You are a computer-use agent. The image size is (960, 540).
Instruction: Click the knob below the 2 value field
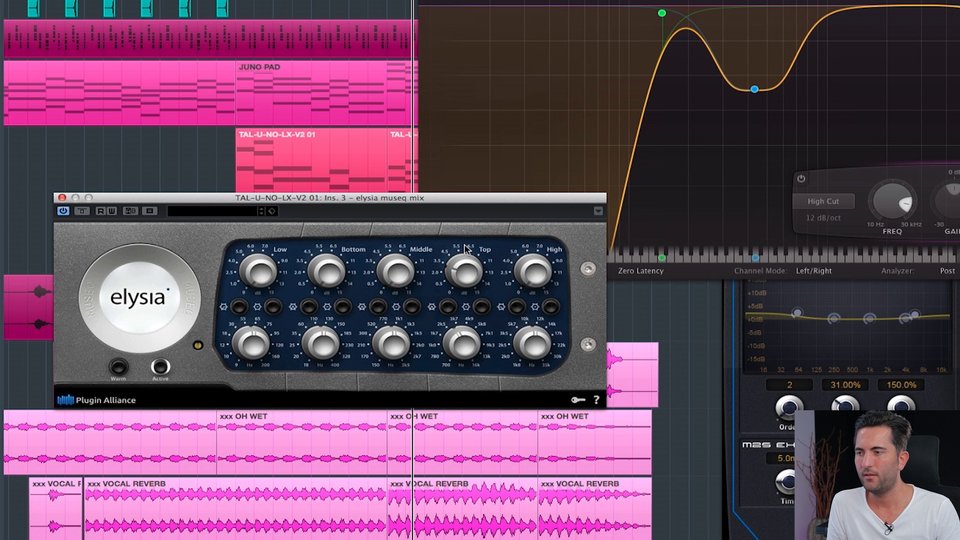pyautogui.click(x=789, y=406)
